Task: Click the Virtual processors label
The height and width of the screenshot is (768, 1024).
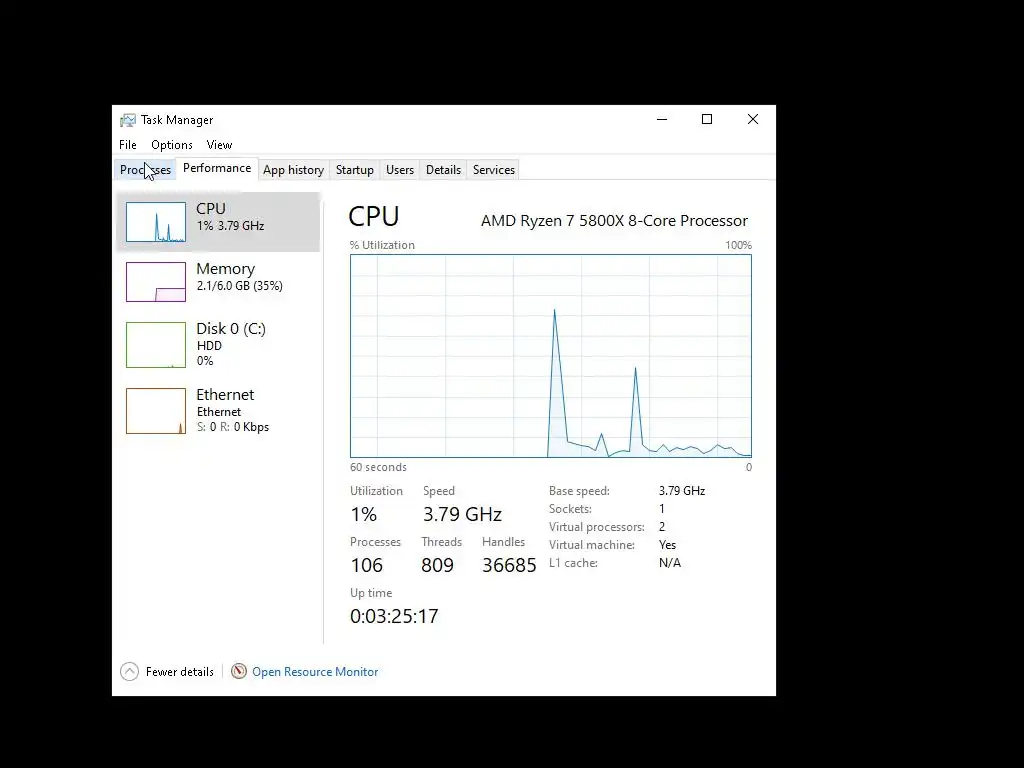Action: pos(596,527)
